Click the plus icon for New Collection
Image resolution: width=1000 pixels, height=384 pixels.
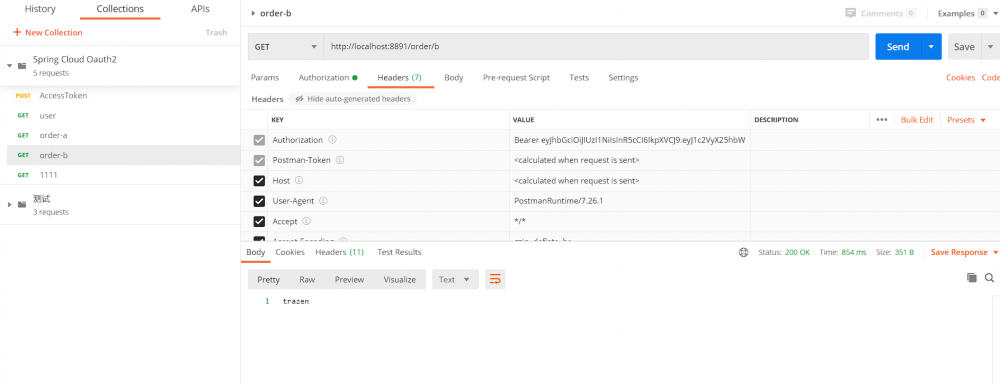[17, 33]
